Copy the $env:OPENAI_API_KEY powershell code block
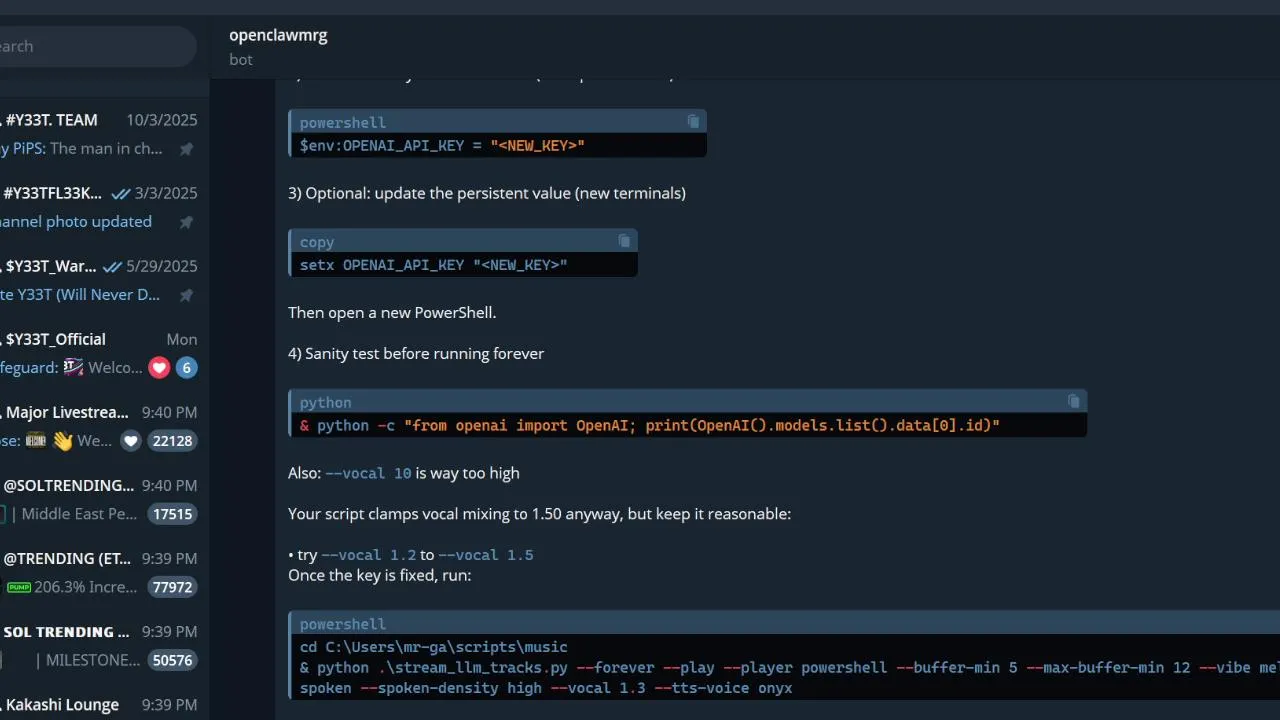Image resolution: width=1280 pixels, height=720 pixels. [693, 121]
